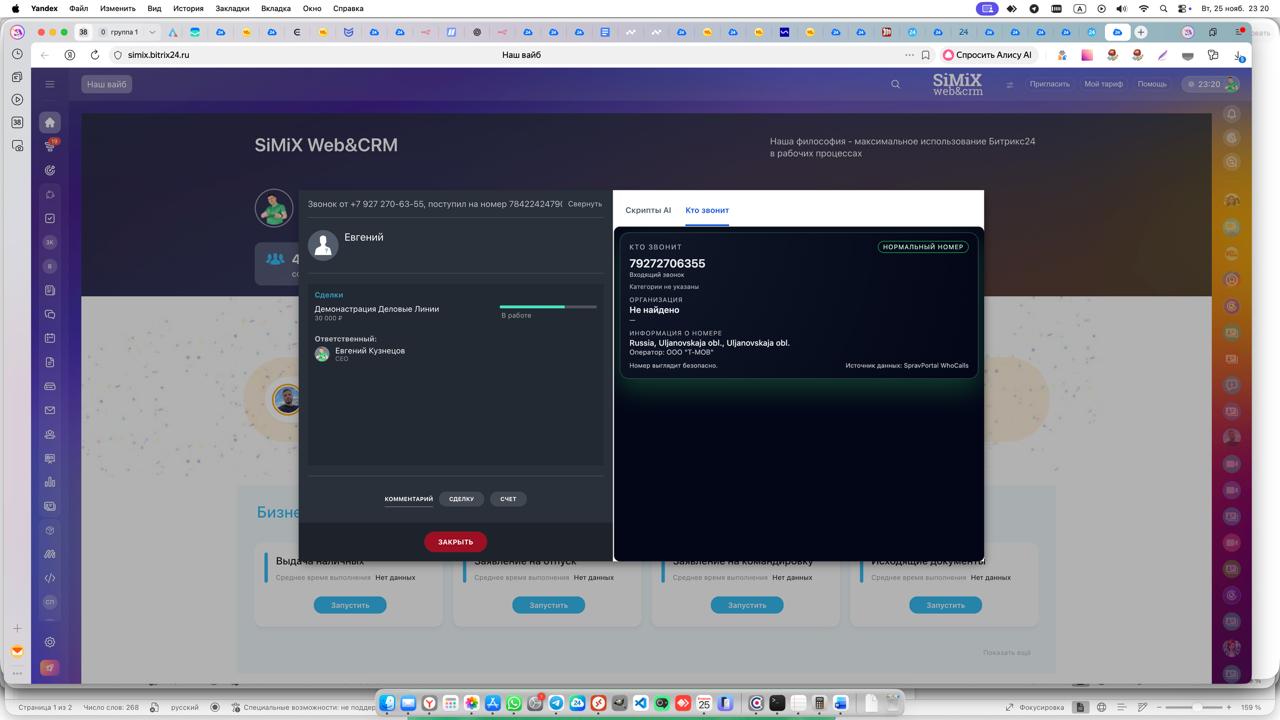Open the mail envelope icon in left sidebar
The image size is (1280, 720).
[49, 410]
